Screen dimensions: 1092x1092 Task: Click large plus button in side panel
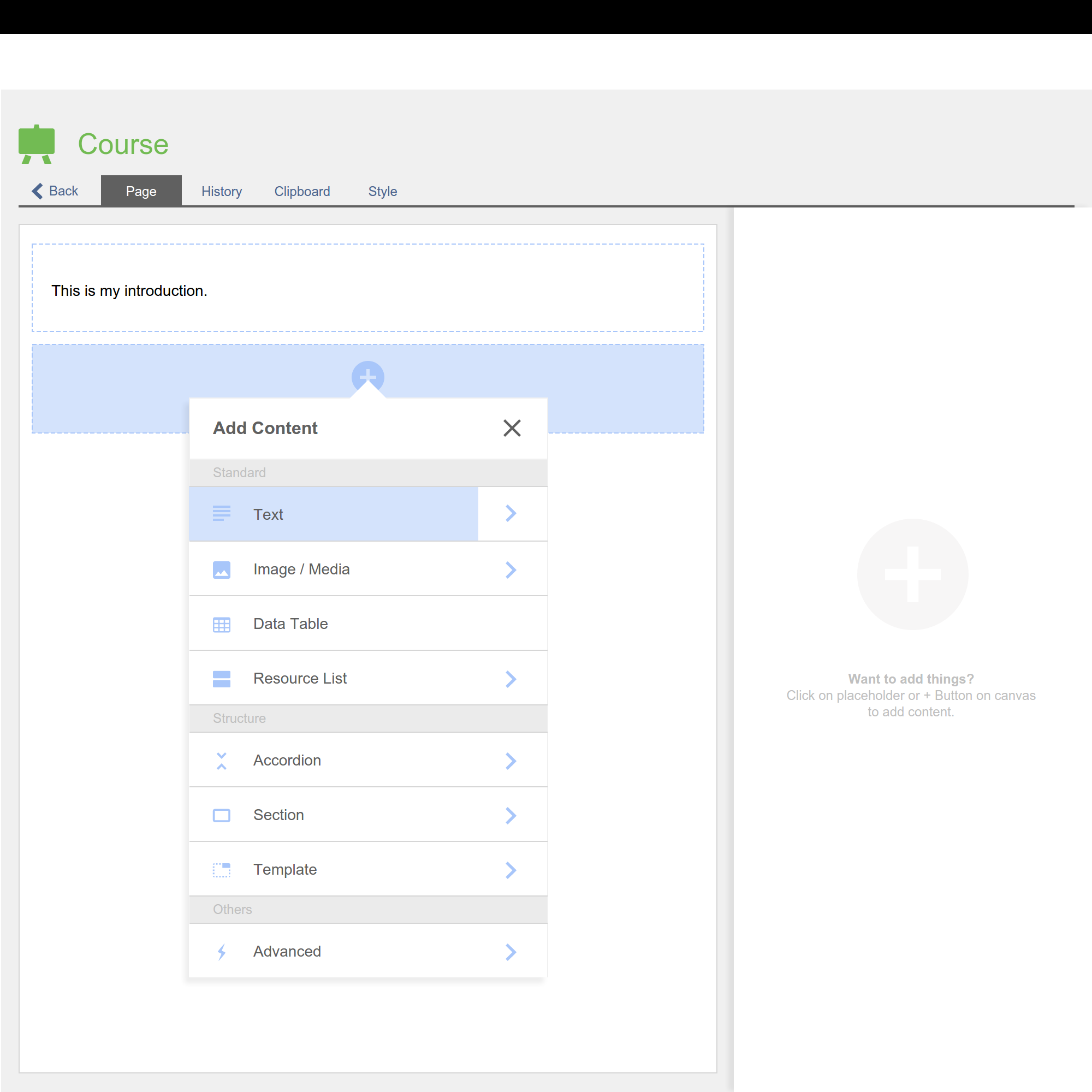912,574
